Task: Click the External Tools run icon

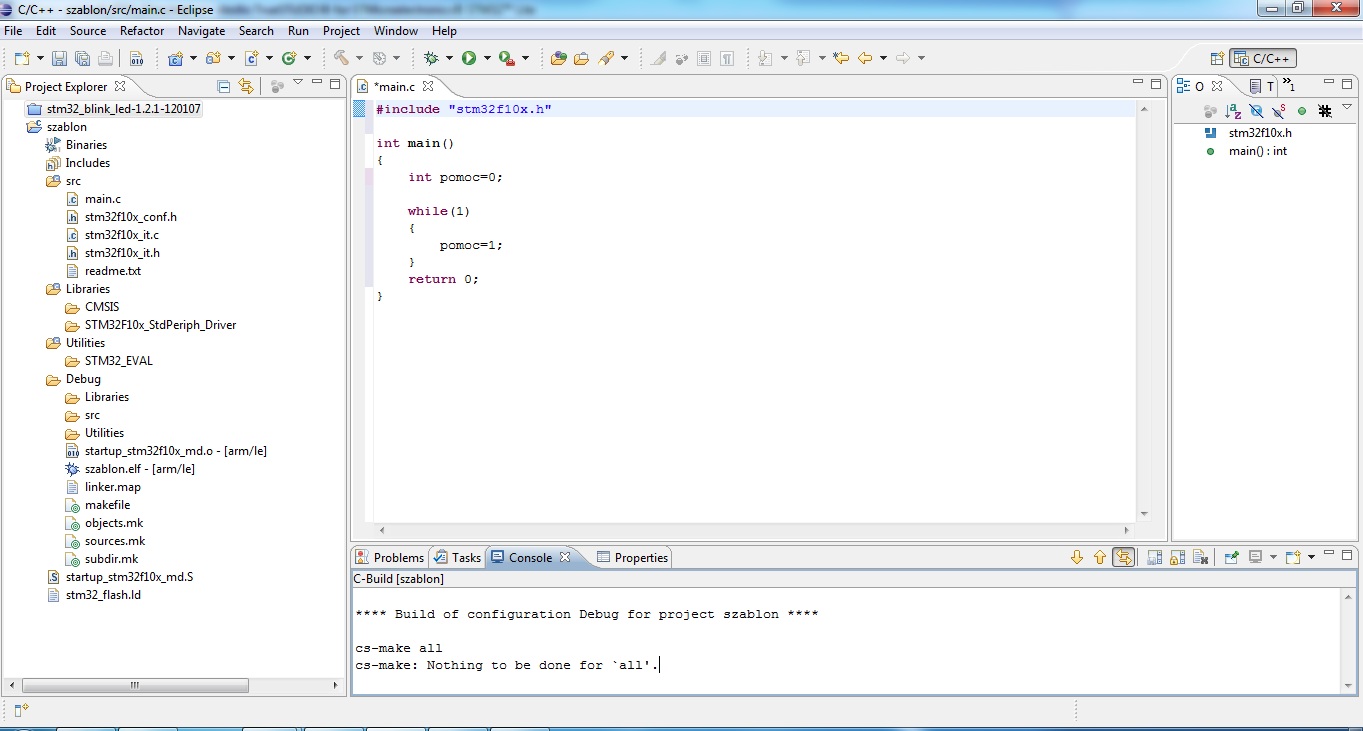Action: (x=507, y=58)
